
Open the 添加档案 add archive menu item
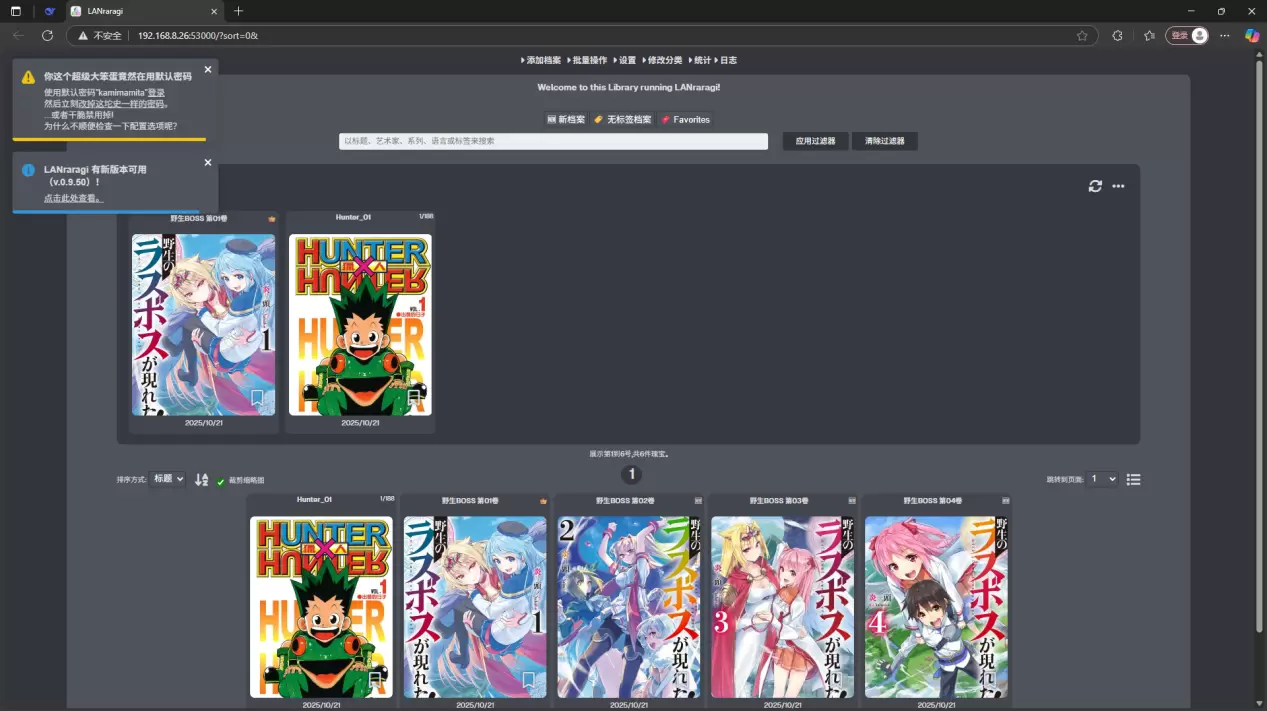(x=541, y=60)
